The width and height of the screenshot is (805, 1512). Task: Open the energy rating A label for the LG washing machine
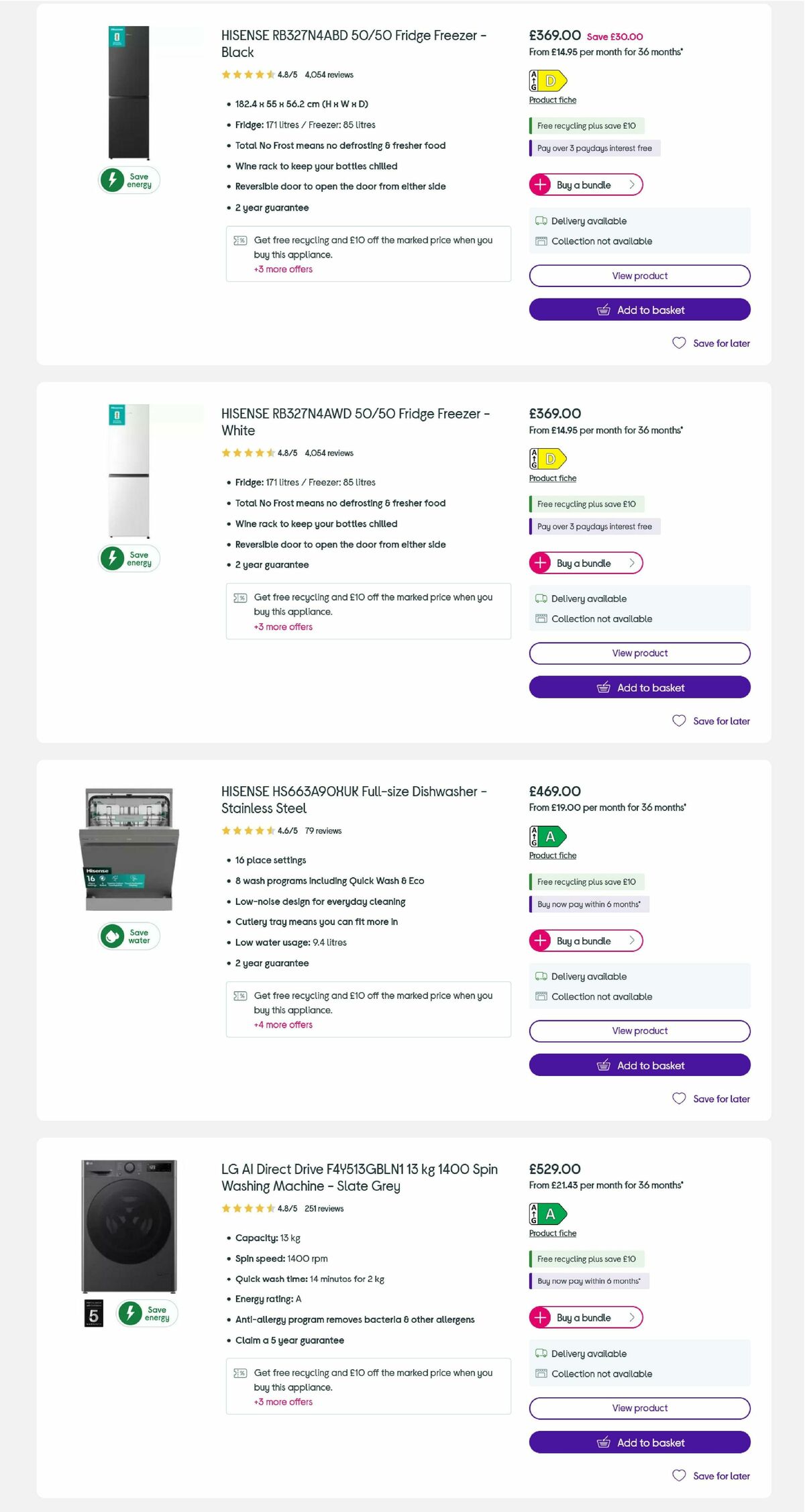click(x=547, y=1216)
